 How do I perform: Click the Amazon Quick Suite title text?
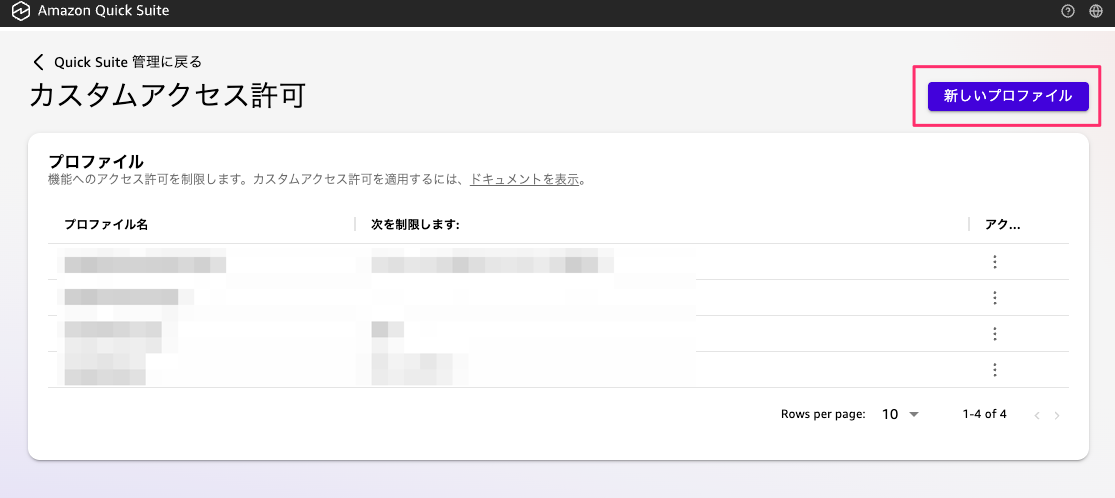[x=103, y=11]
